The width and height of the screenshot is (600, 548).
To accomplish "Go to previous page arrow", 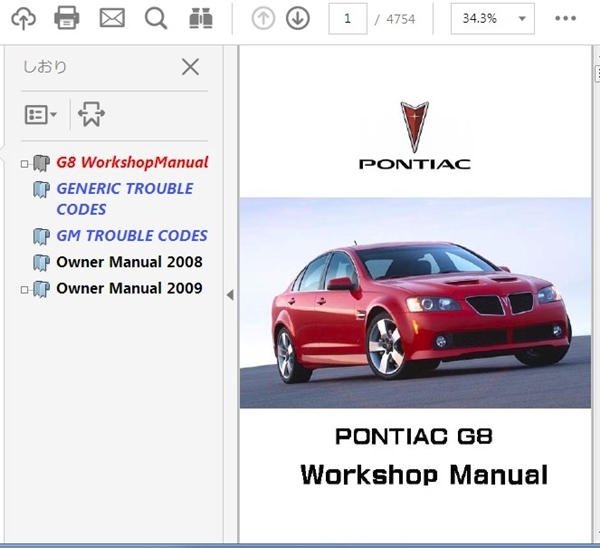I will click(x=263, y=18).
